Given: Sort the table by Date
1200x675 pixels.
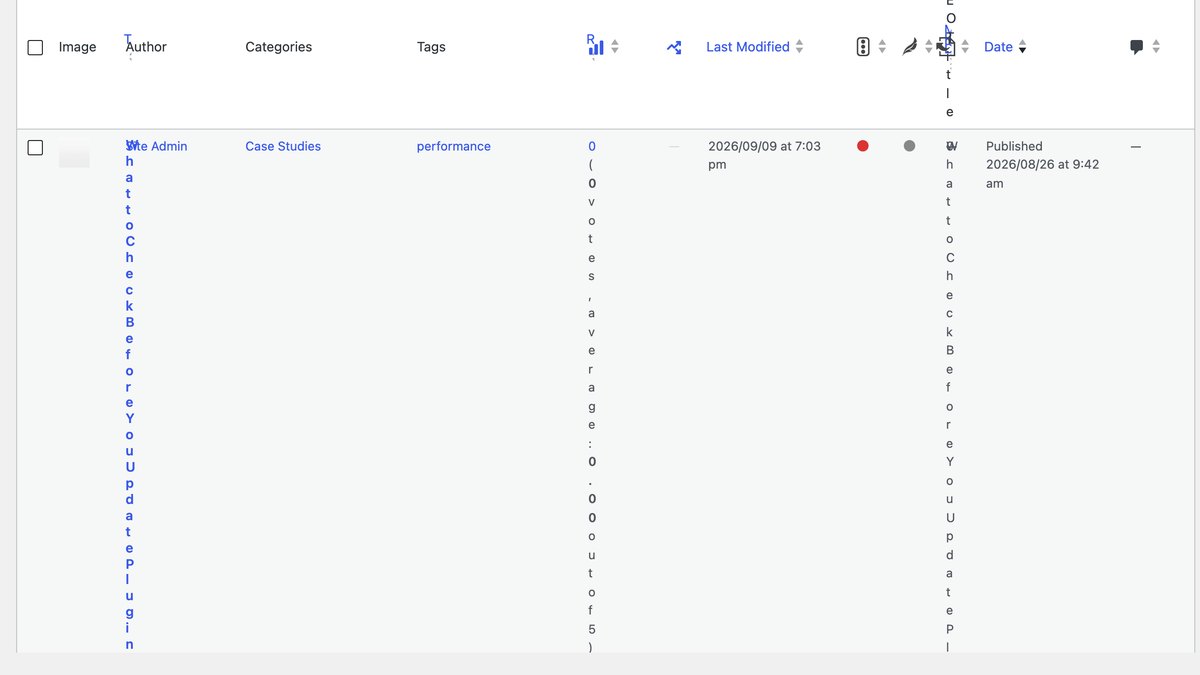Looking at the screenshot, I should coord(998,47).
